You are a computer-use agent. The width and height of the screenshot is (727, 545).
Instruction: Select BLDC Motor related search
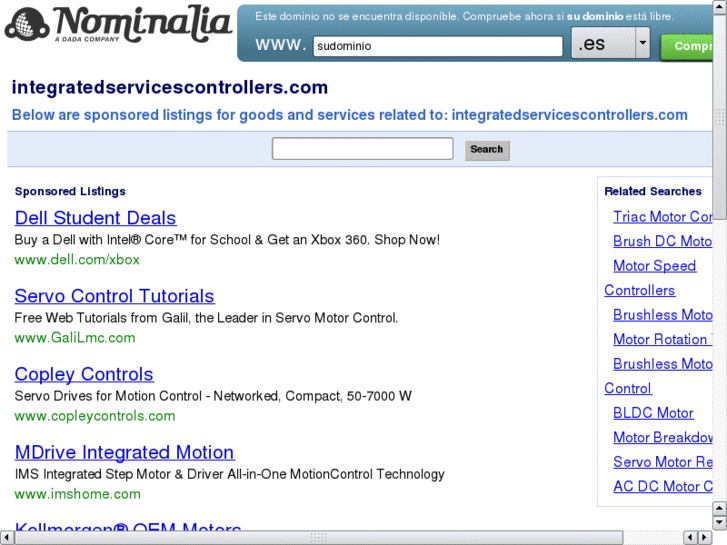click(653, 413)
